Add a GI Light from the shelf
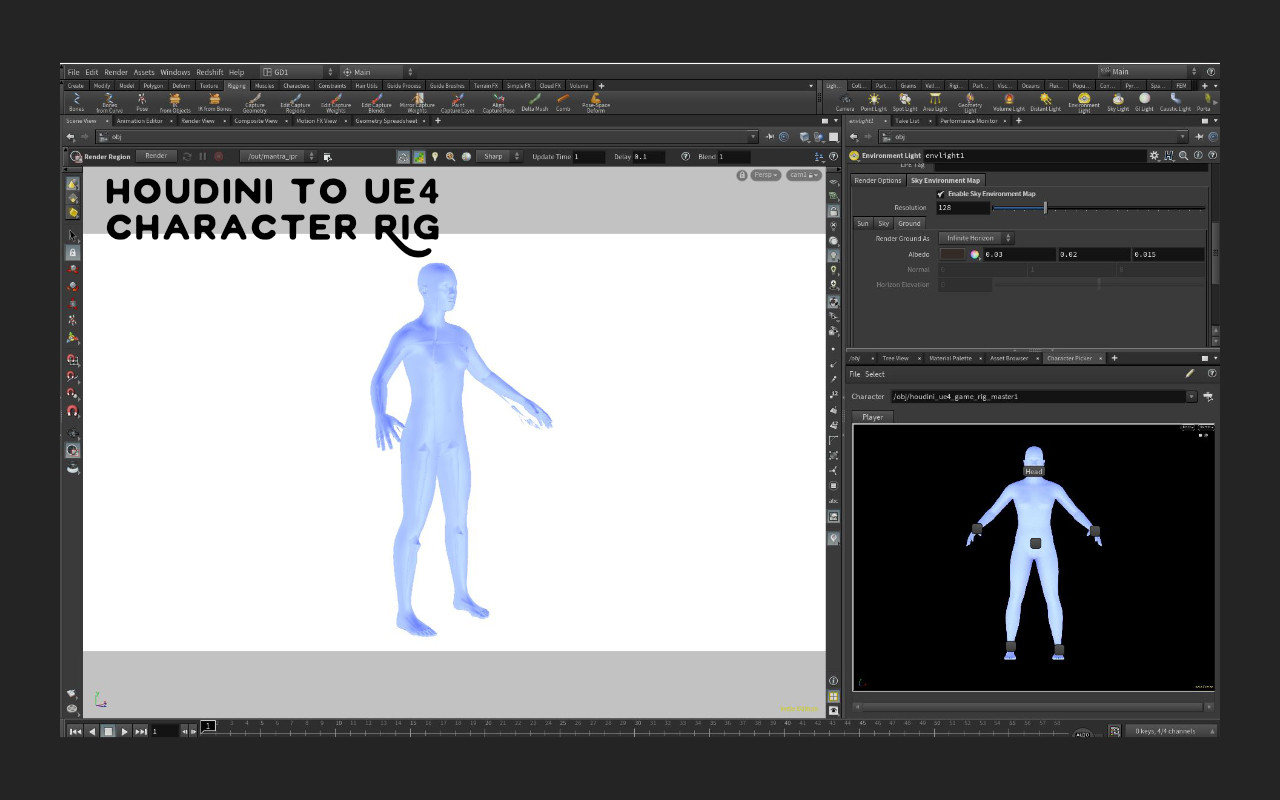1280x800 pixels. [1144, 102]
